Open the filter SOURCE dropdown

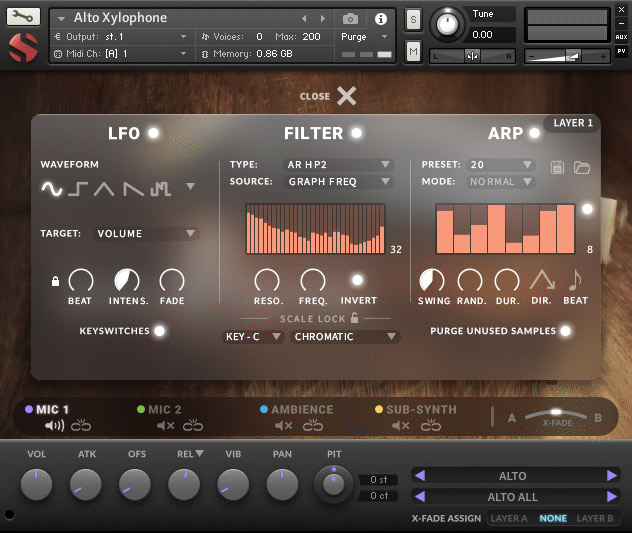coord(338,181)
